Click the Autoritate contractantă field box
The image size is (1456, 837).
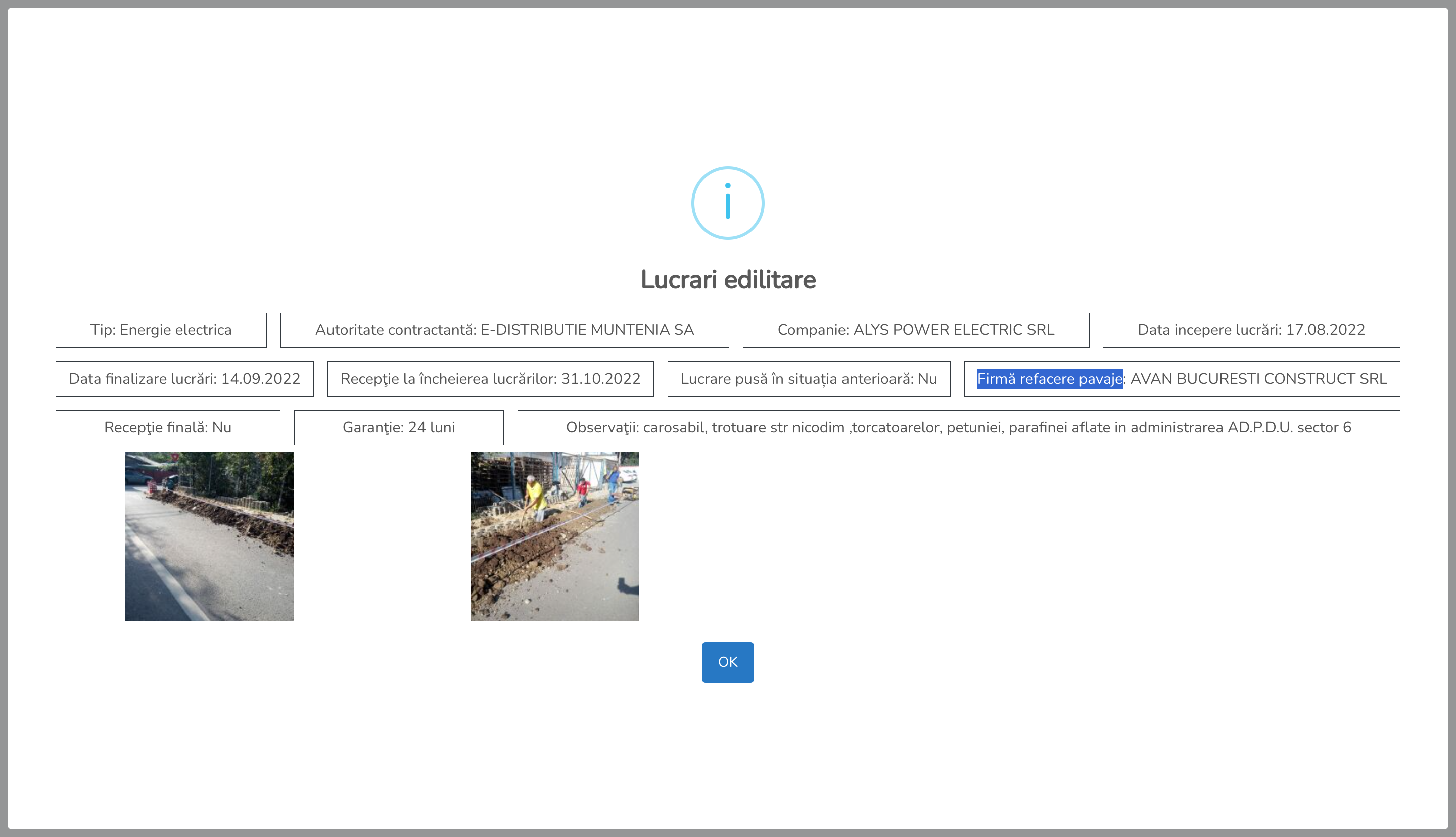tap(504, 330)
